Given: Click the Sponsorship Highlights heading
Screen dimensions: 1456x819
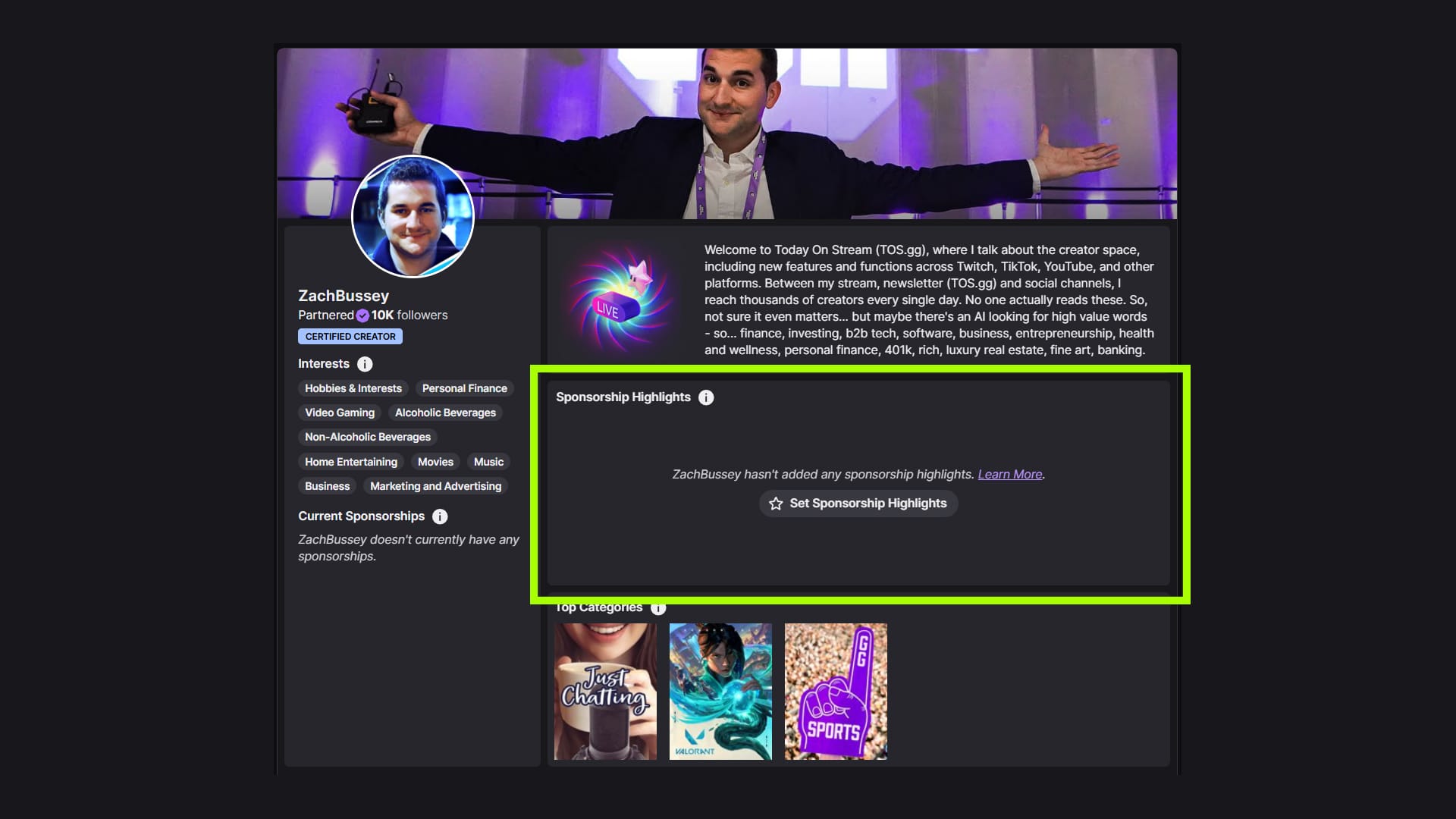Looking at the screenshot, I should tap(623, 397).
